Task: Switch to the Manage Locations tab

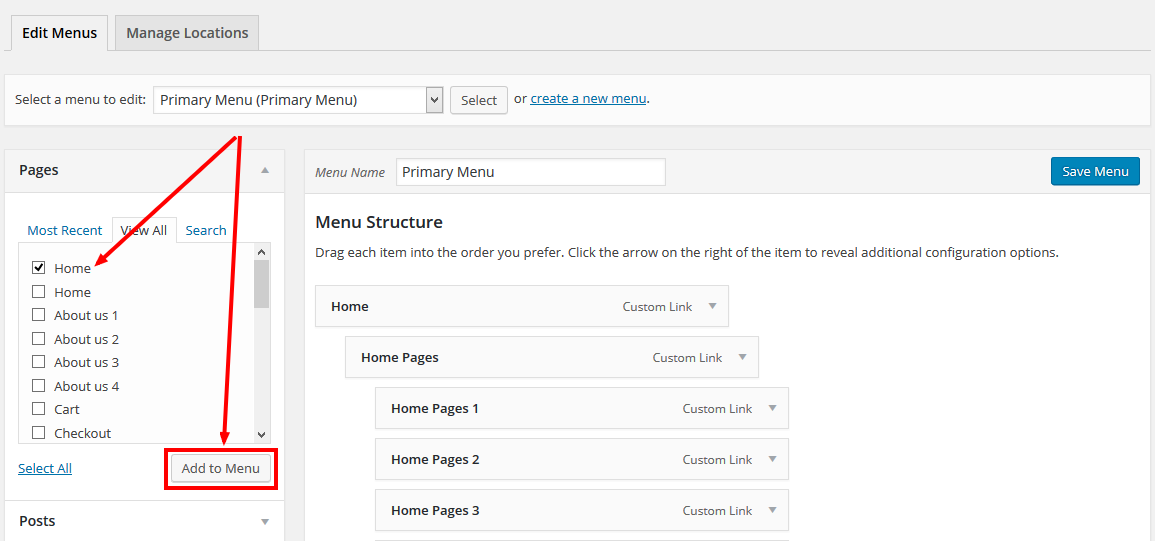Action: pos(187,33)
